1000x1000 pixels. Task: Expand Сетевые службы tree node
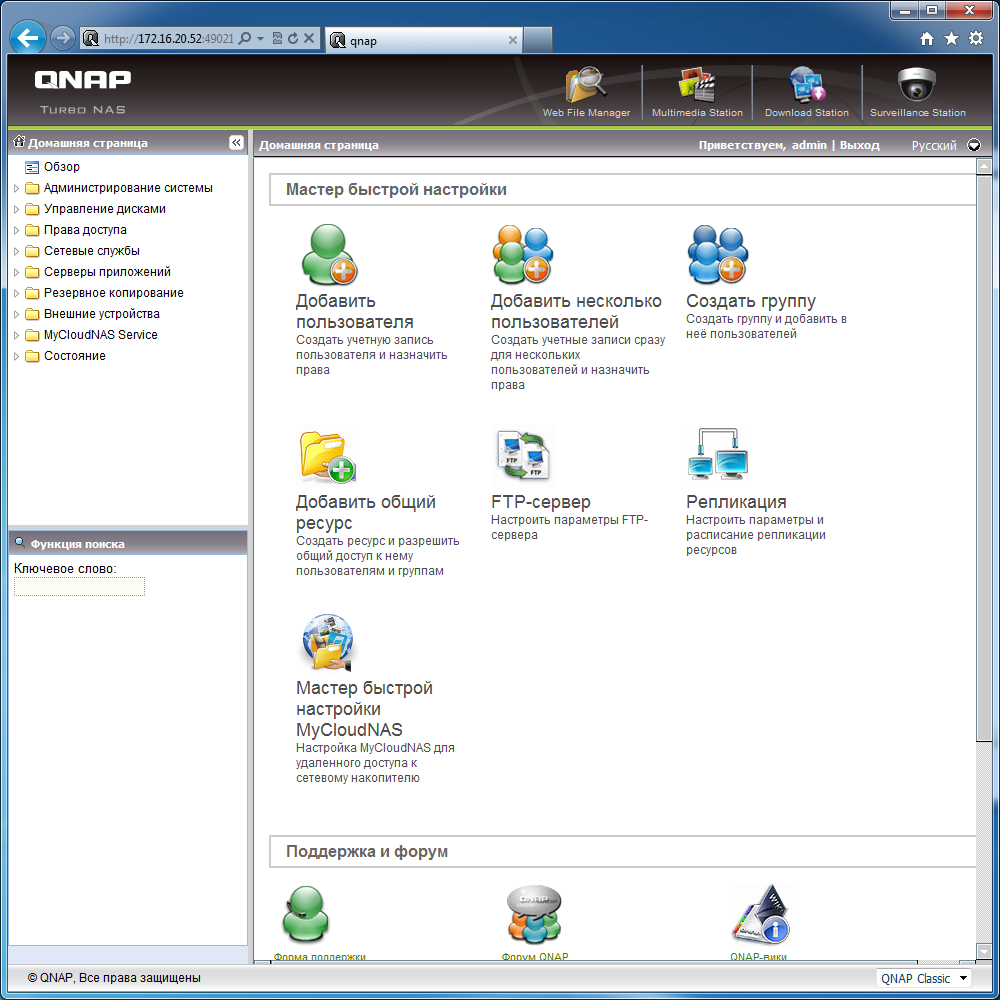17,251
